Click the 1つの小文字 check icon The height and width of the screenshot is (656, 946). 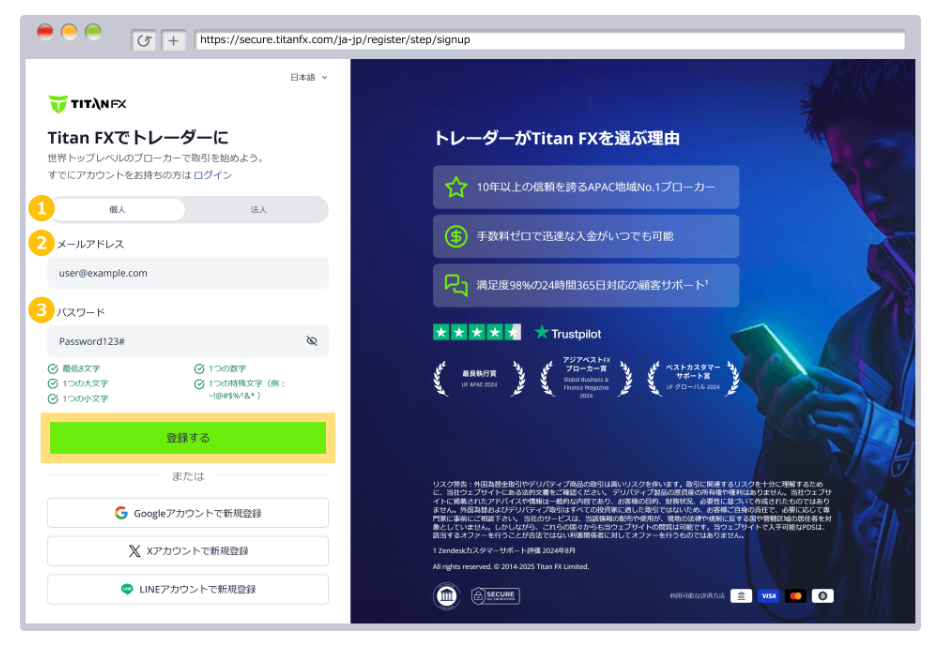[53, 399]
